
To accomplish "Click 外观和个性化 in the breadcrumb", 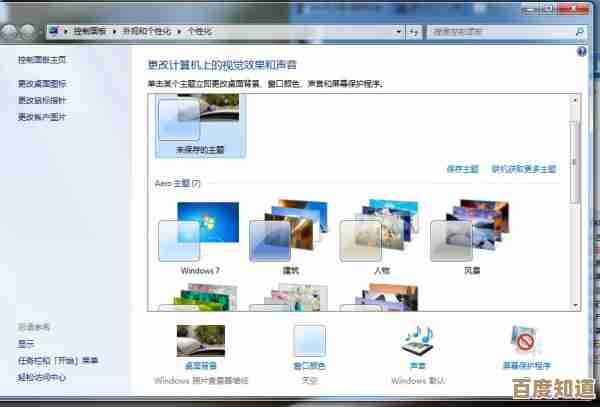I will click(147, 32).
